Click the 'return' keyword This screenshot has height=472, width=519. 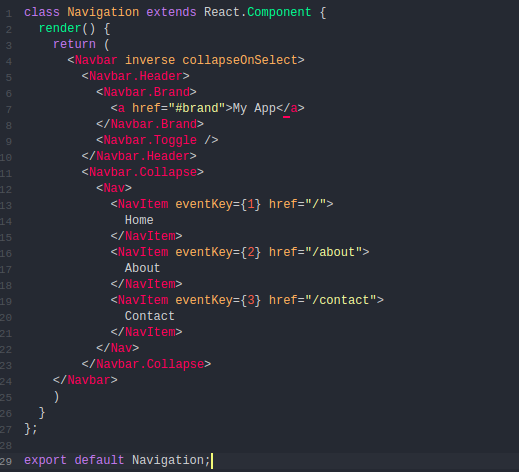click(74, 44)
